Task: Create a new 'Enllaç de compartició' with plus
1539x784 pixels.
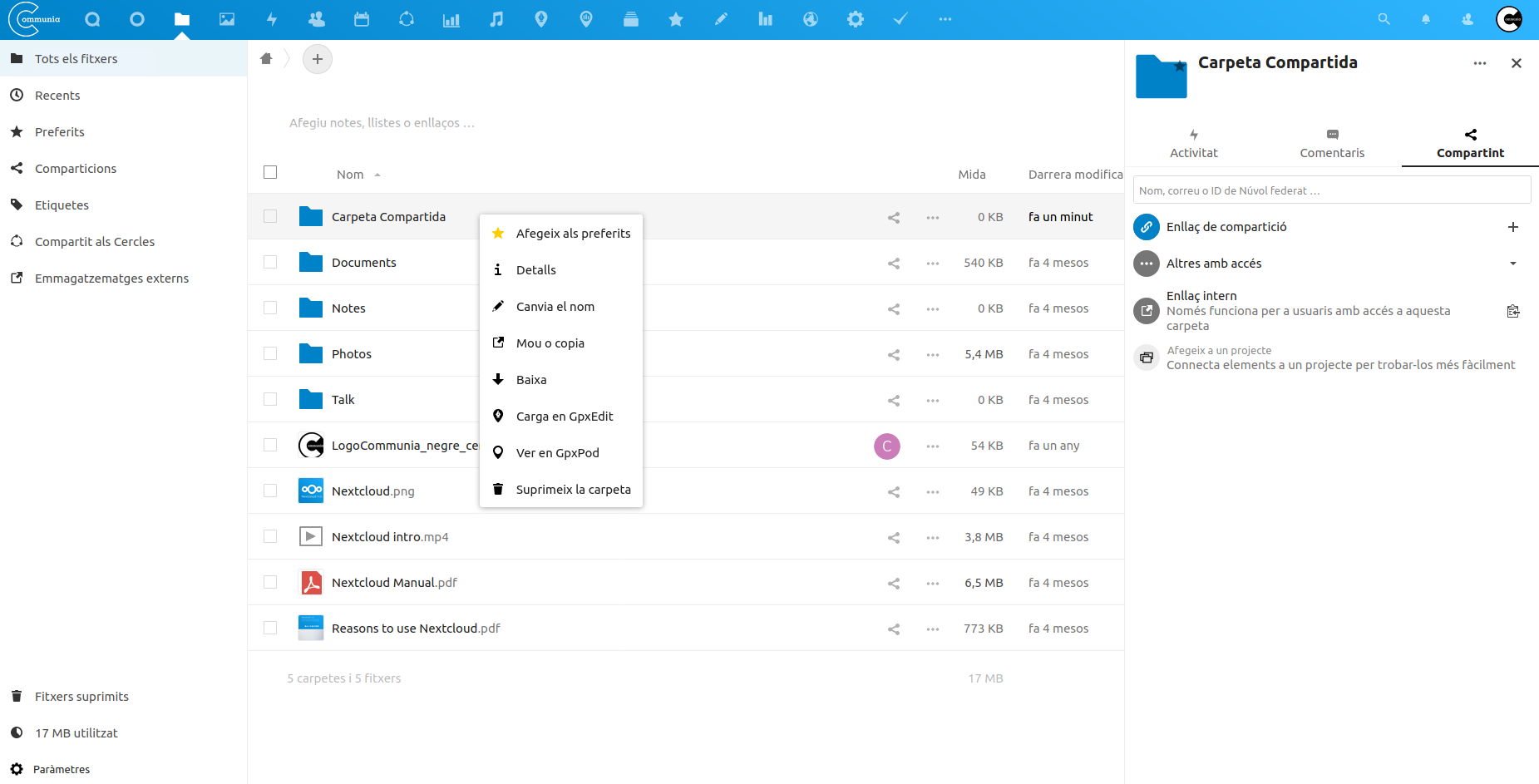Action: click(1513, 227)
